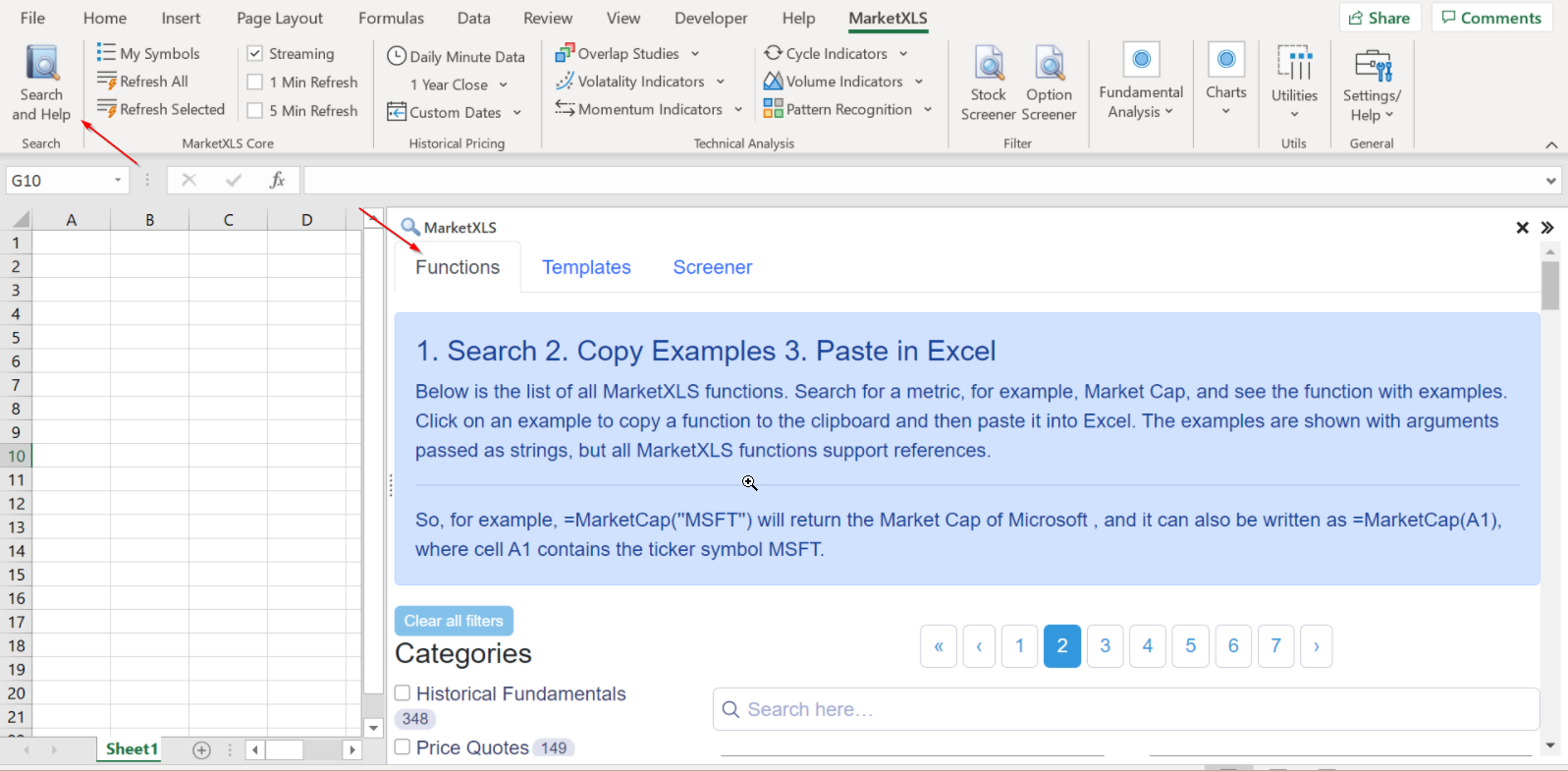Open the Fundamental Analysis menu
The width and height of the screenshot is (1568, 772).
point(1141,83)
